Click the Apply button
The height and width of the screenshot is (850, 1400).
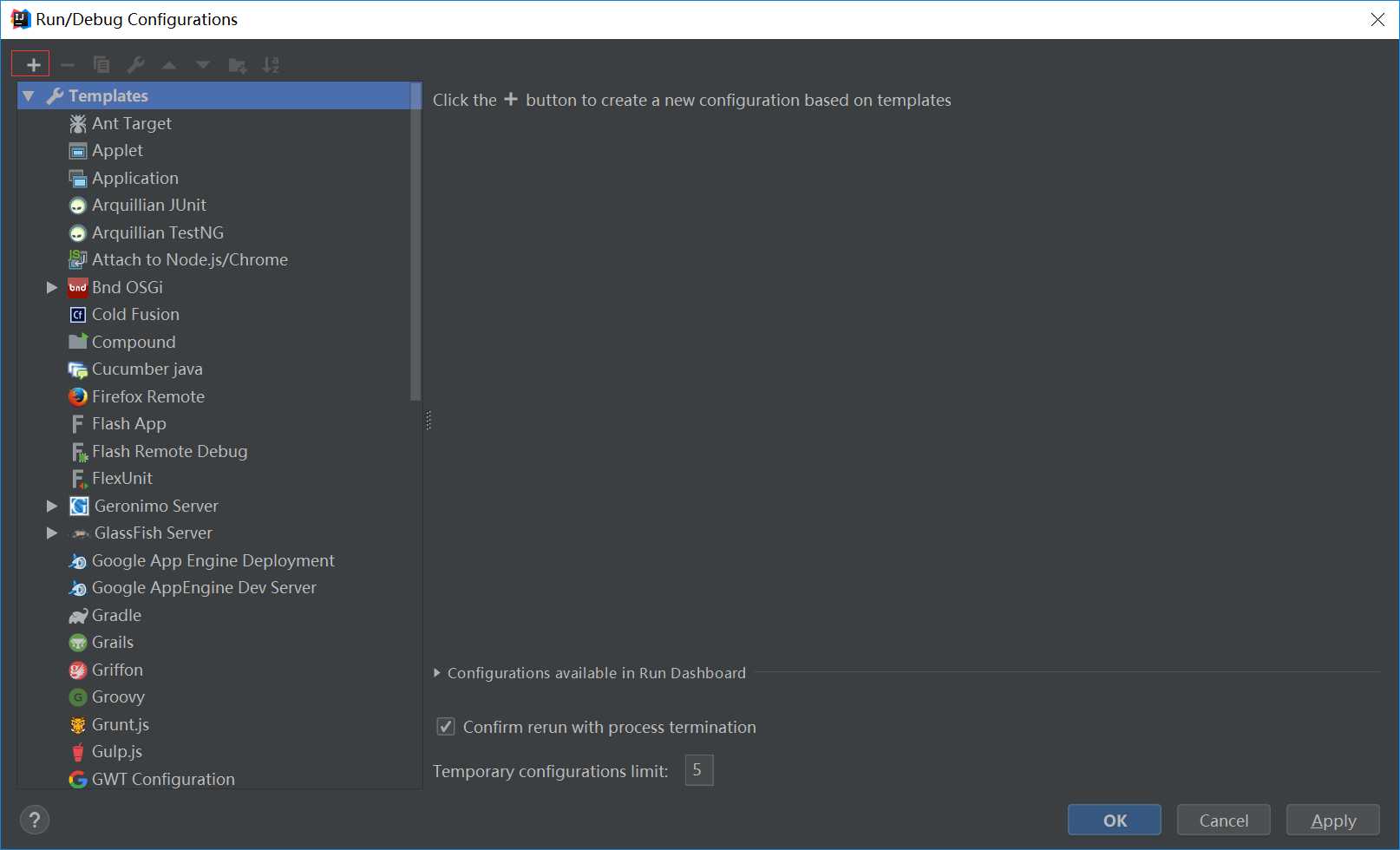[1333, 821]
